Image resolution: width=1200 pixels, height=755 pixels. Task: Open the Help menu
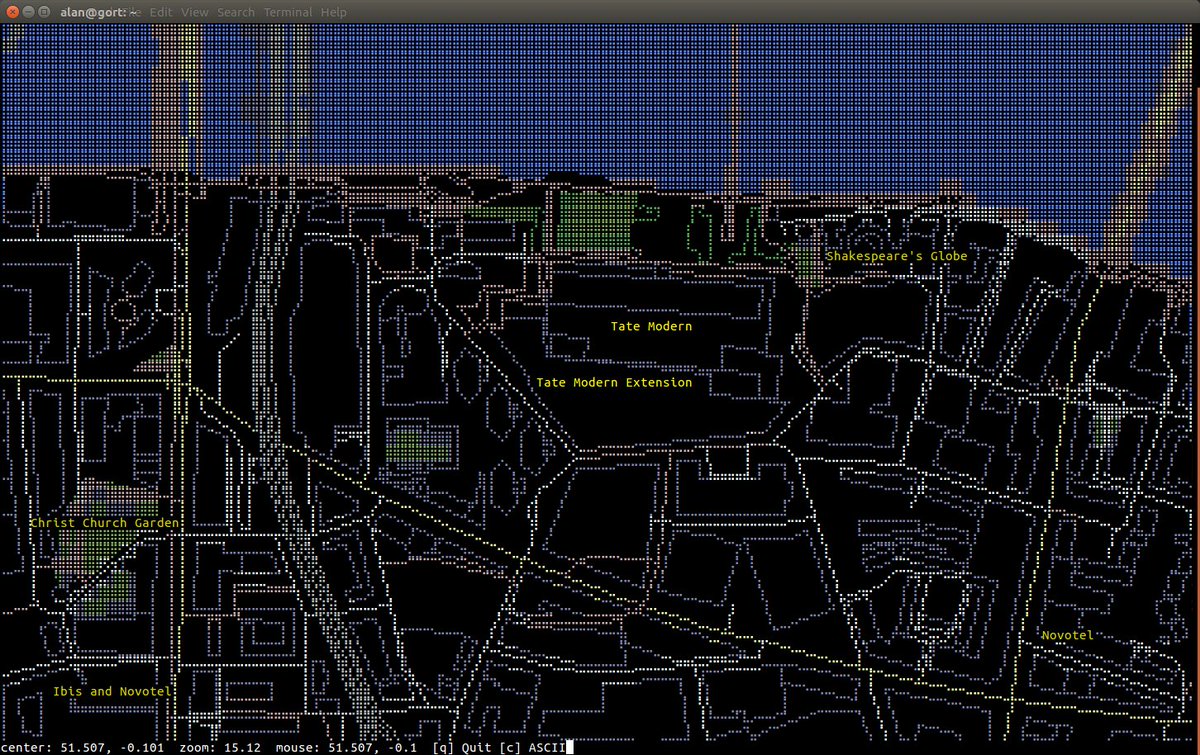click(x=334, y=12)
